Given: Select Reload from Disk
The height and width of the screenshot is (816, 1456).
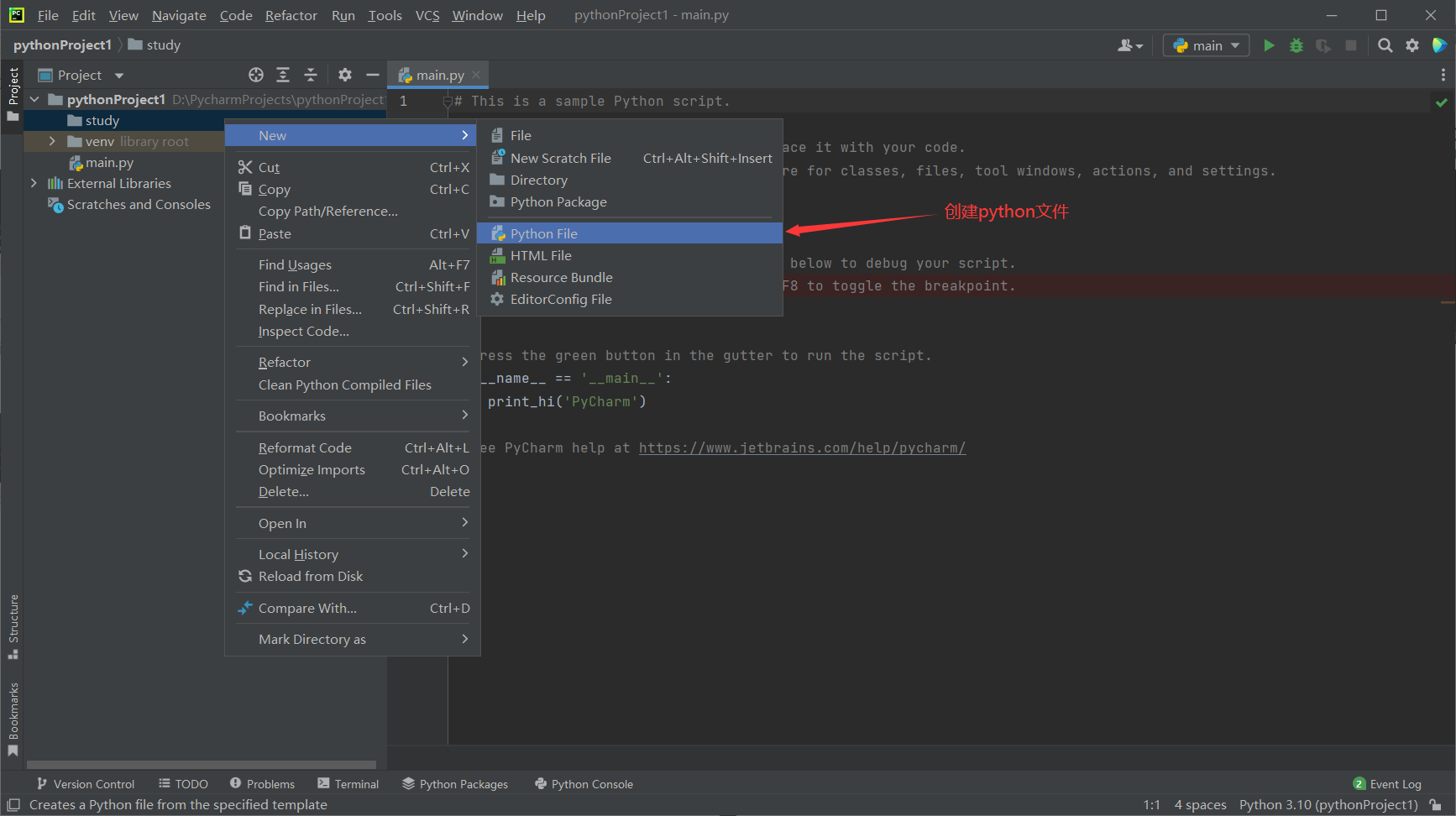Looking at the screenshot, I should tap(353, 576).
